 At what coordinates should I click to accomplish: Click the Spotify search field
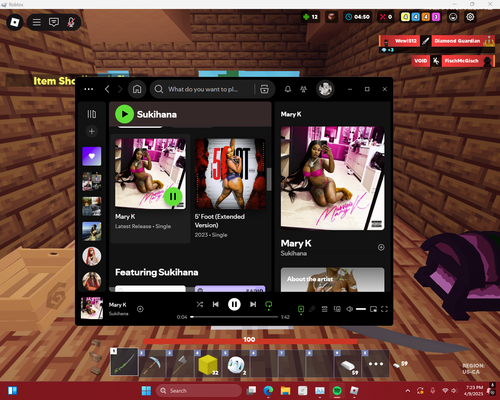click(203, 89)
